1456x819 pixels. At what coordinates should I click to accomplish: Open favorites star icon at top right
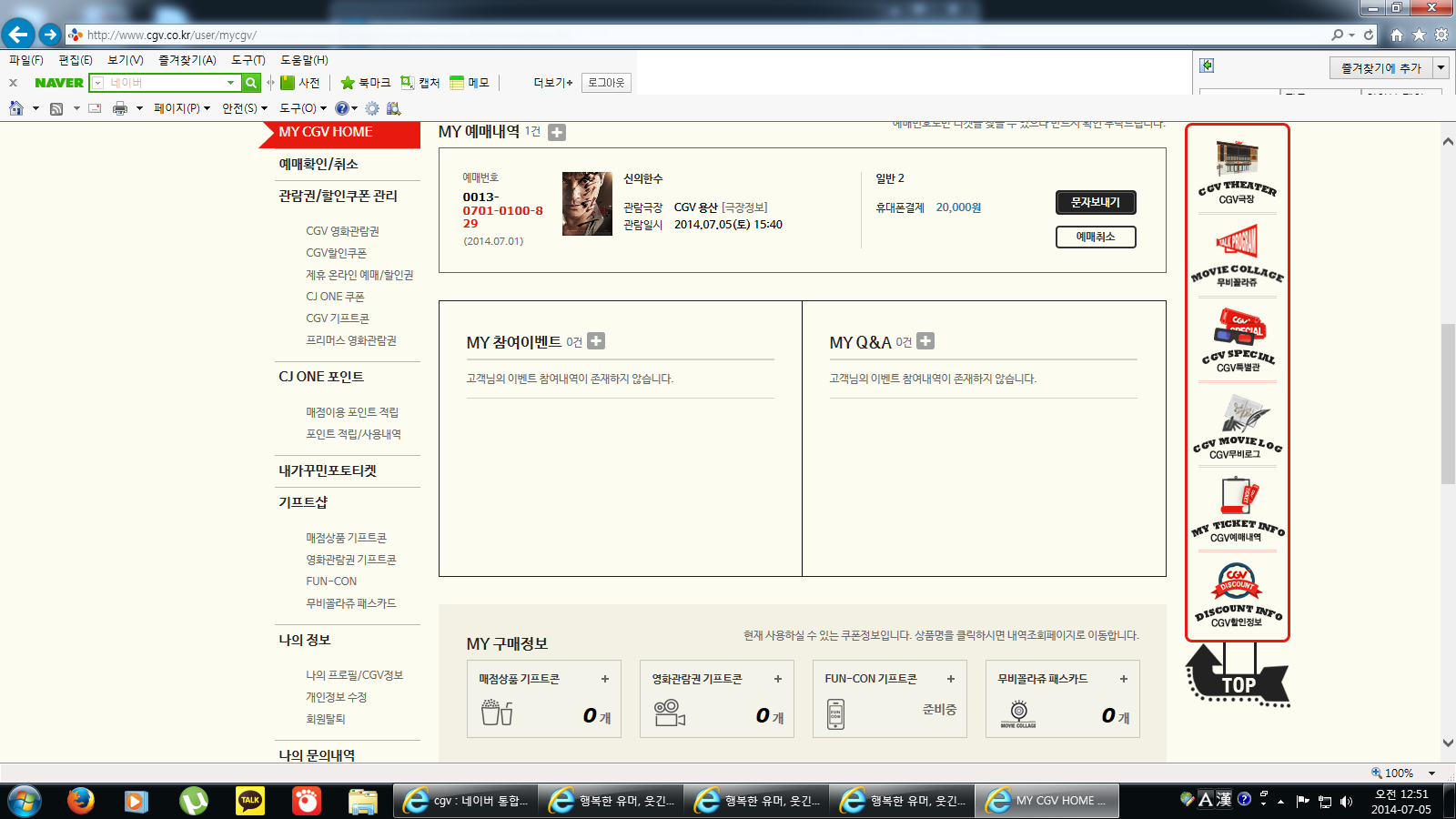click(1419, 35)
